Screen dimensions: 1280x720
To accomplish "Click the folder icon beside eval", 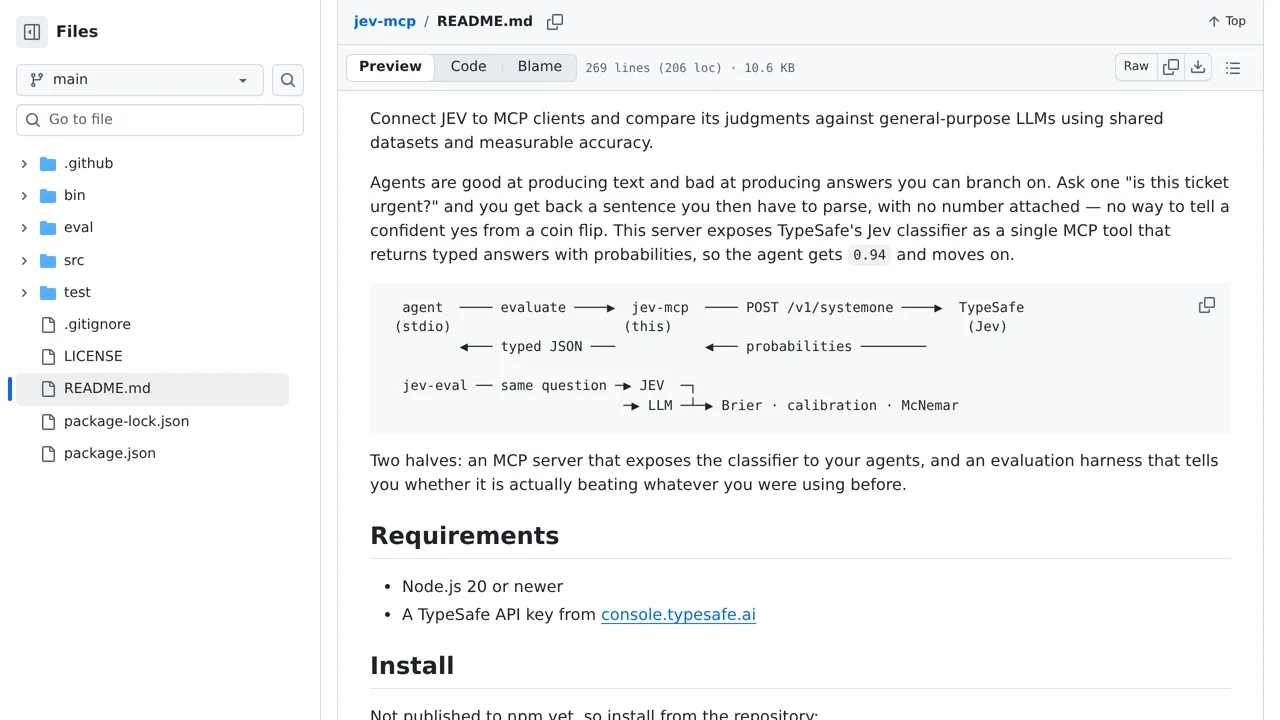I will (48, 228).
